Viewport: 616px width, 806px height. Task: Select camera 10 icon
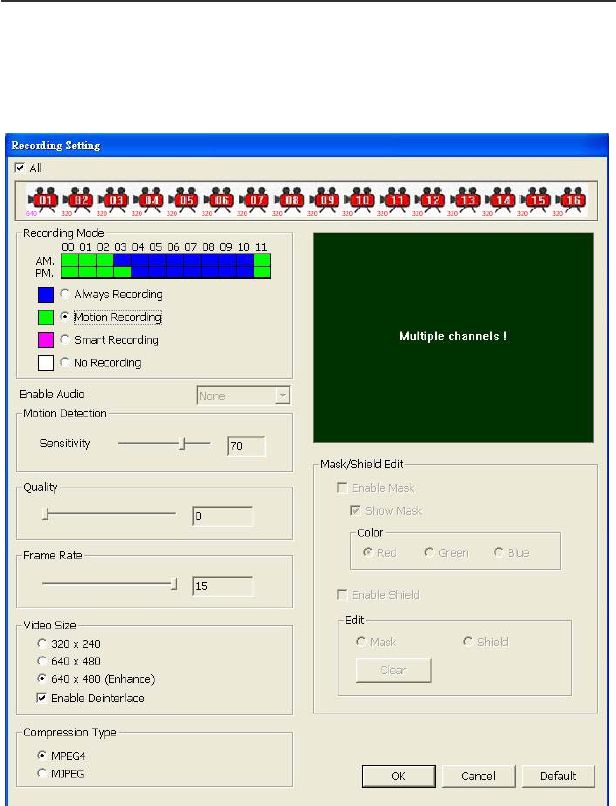tap(360, 198)
